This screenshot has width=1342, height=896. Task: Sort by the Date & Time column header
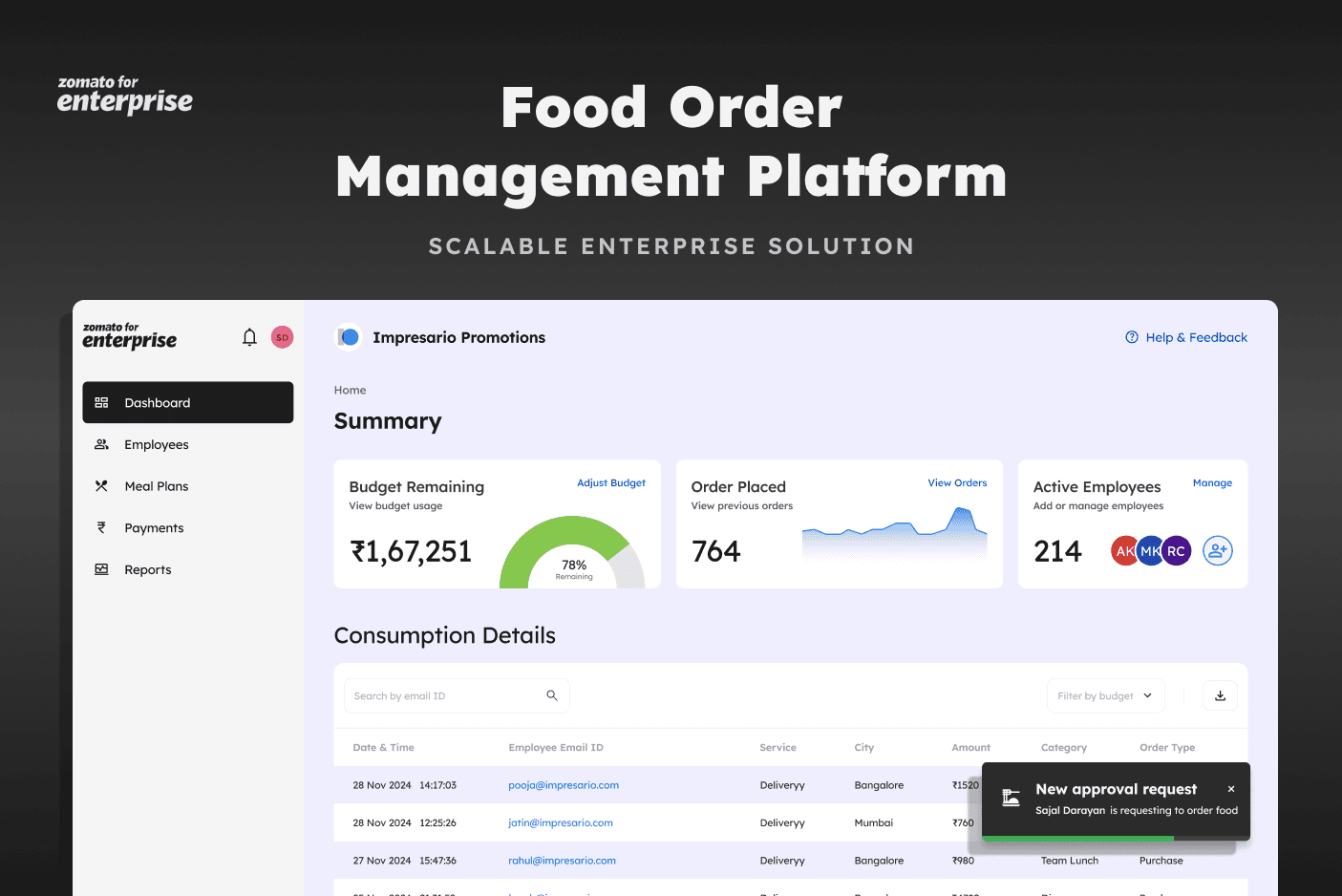[x=383, y=748]
